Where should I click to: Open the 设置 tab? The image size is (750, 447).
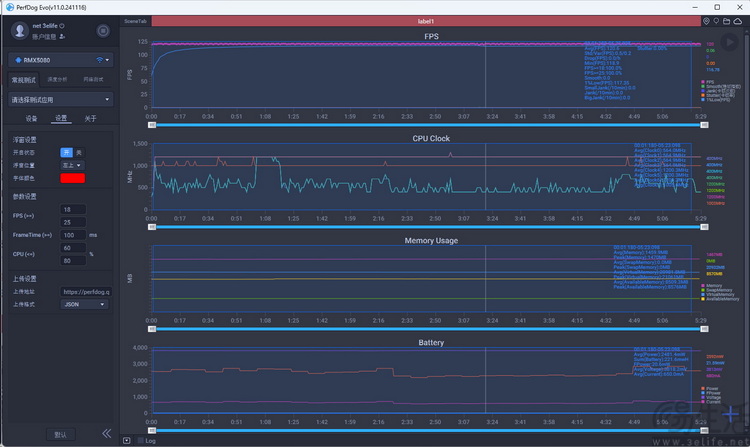pyautogui.click(x=61, y=118)
